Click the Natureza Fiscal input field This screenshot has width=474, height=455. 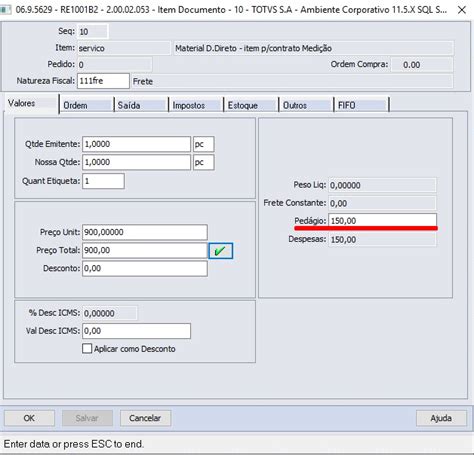[103, 81]
